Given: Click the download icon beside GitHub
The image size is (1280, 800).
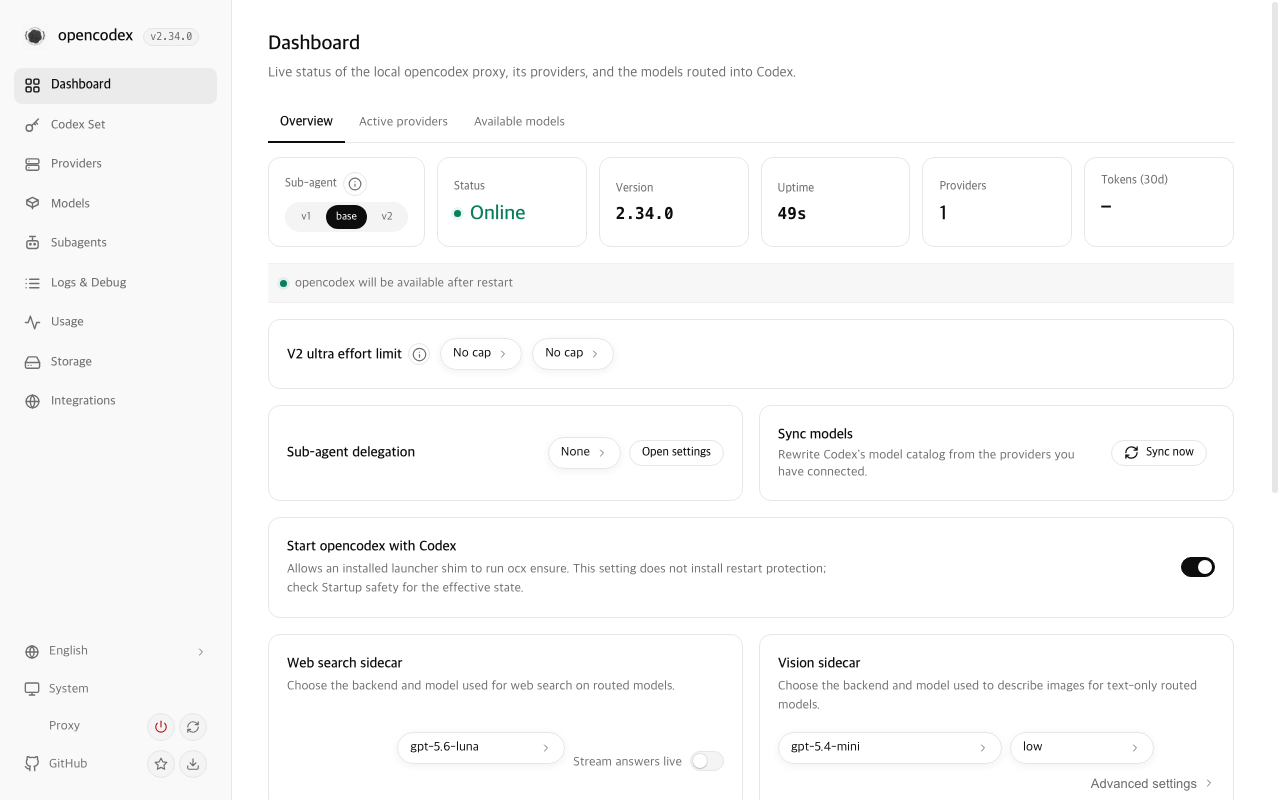Looking at the screenshot, I should (x=193, y=764).
